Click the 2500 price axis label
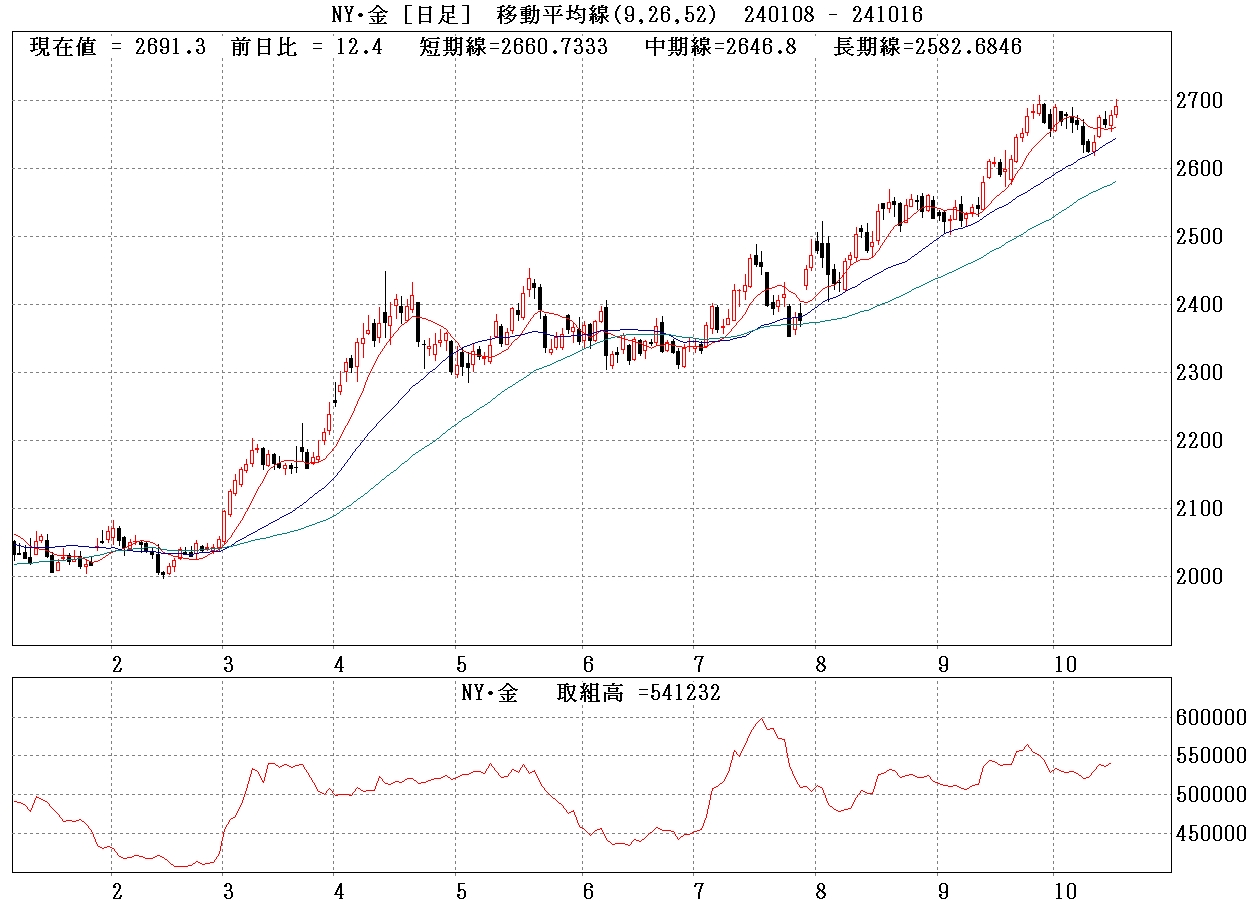The width and height of the screenshot is (1254, 902). tap(1200, 237)
